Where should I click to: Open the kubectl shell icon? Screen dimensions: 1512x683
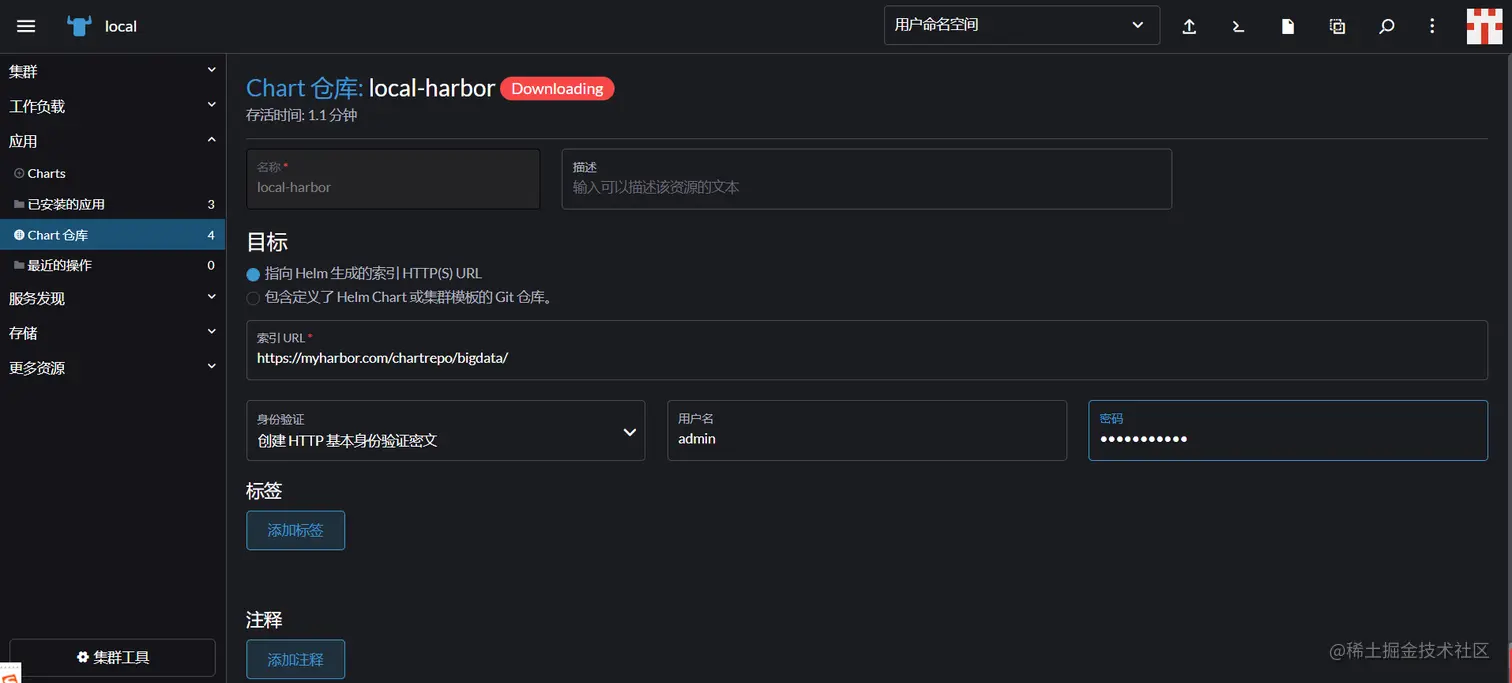pyautogui.click(x=1238, y=26)
